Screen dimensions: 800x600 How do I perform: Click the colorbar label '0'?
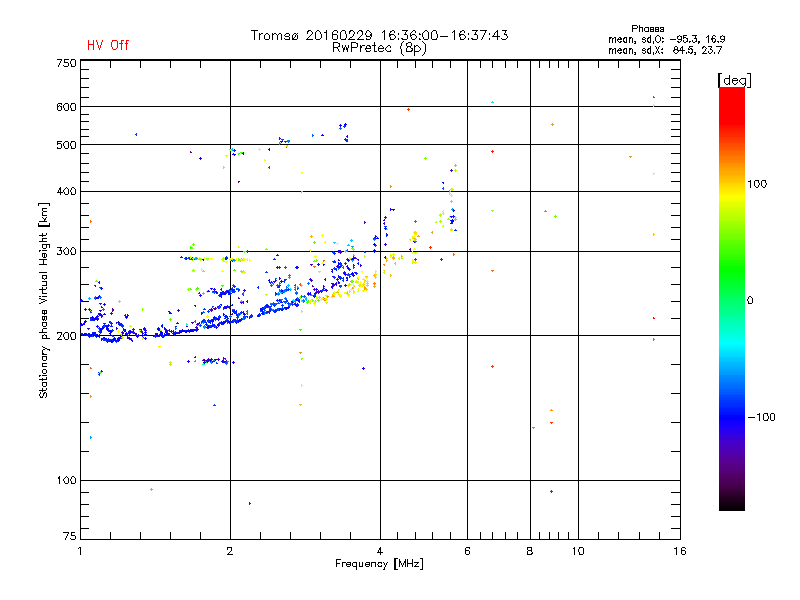coord(750,301)
